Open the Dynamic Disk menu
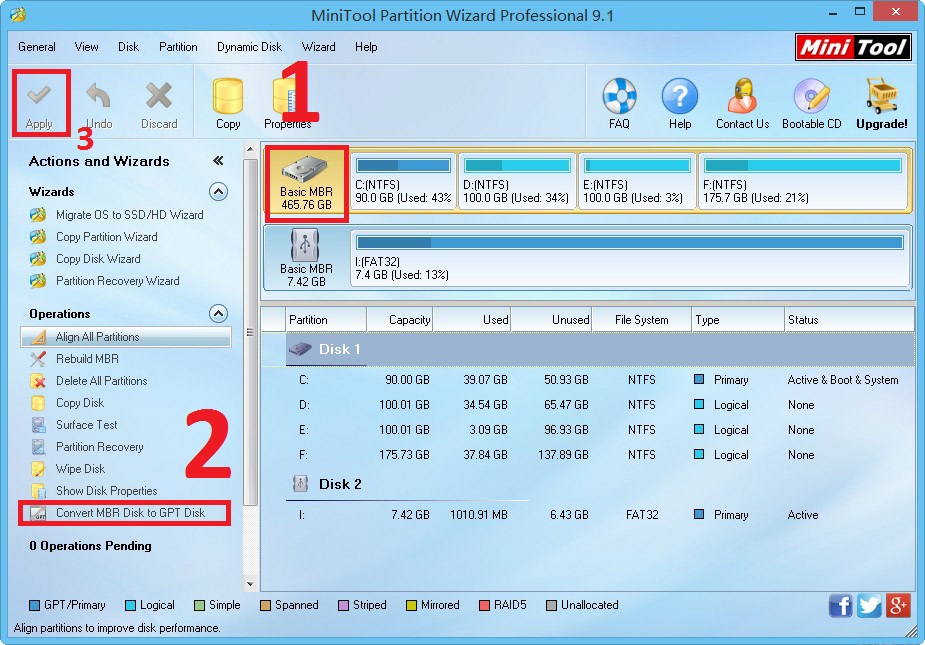 pos(249,47)
